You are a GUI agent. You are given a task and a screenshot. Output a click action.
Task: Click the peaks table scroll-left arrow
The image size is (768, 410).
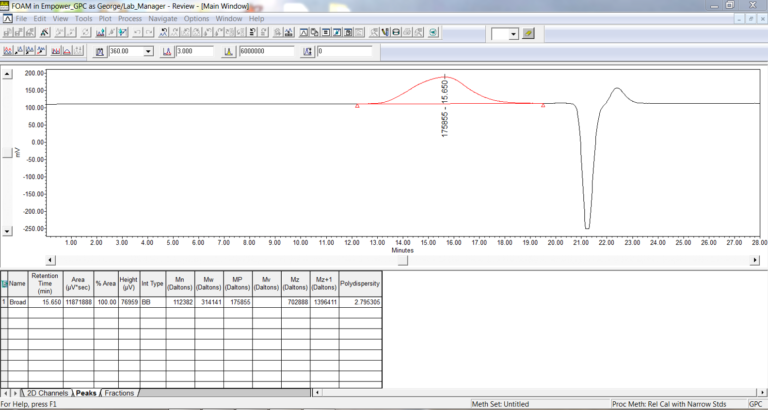(317, 392)
